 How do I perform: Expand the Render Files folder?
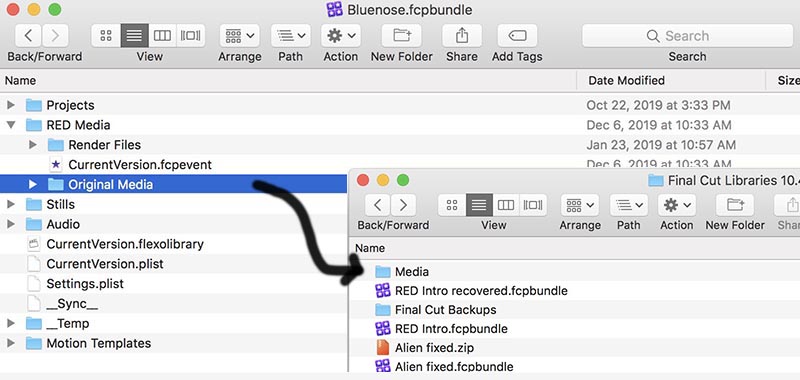click(33, 145)
